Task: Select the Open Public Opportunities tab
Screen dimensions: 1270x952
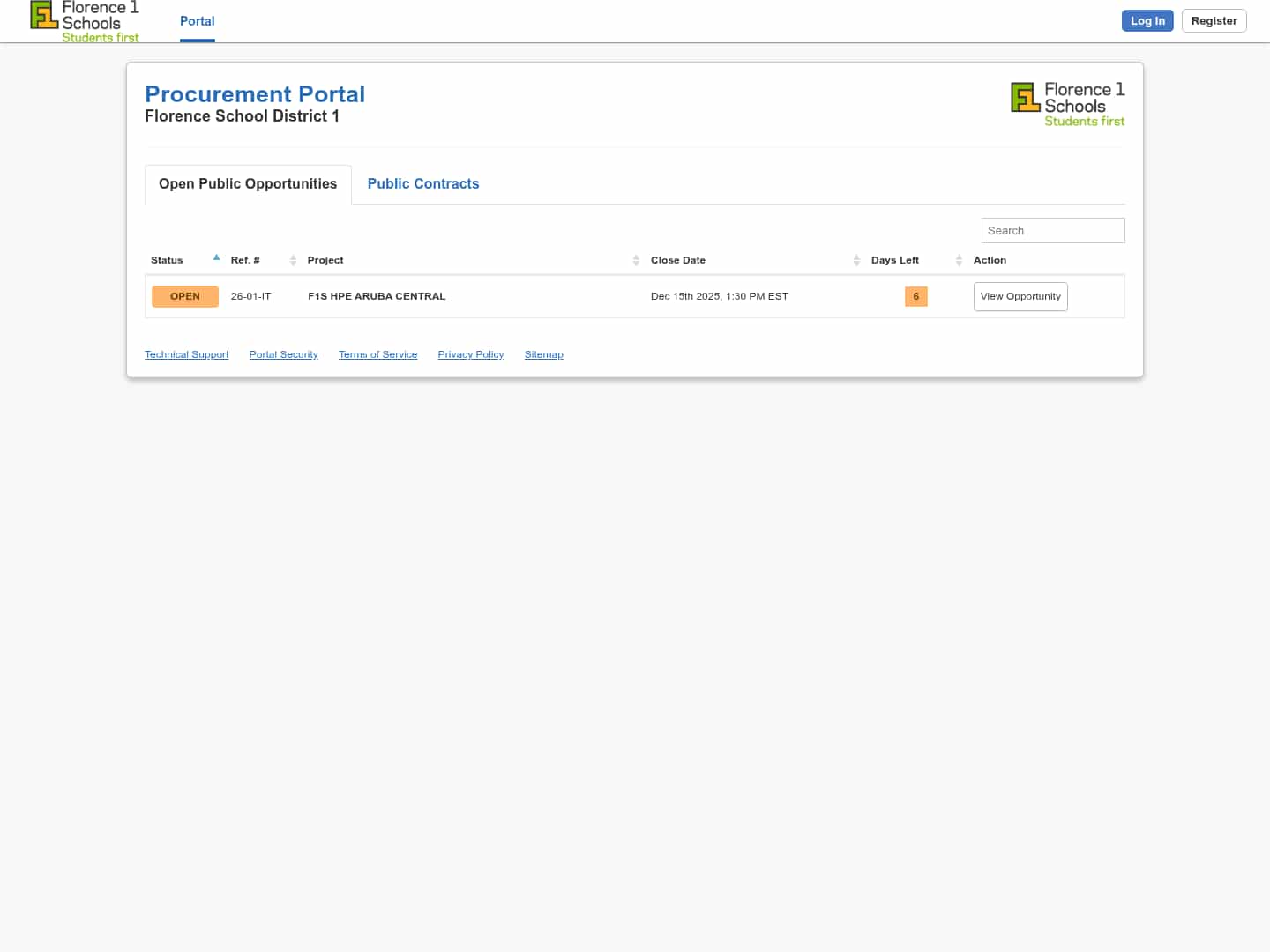Action: tap(248, 183)
